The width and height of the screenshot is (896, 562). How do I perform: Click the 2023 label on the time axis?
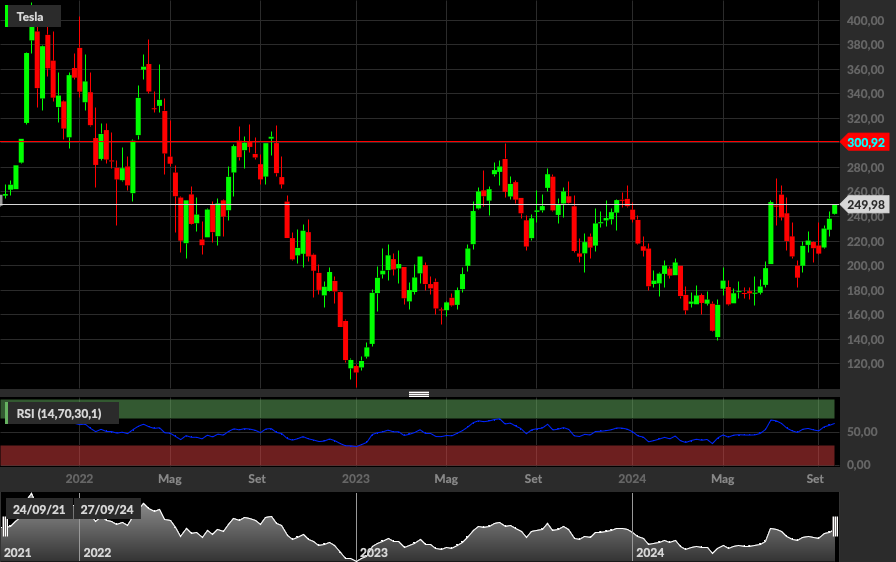[x=355, y=479]
